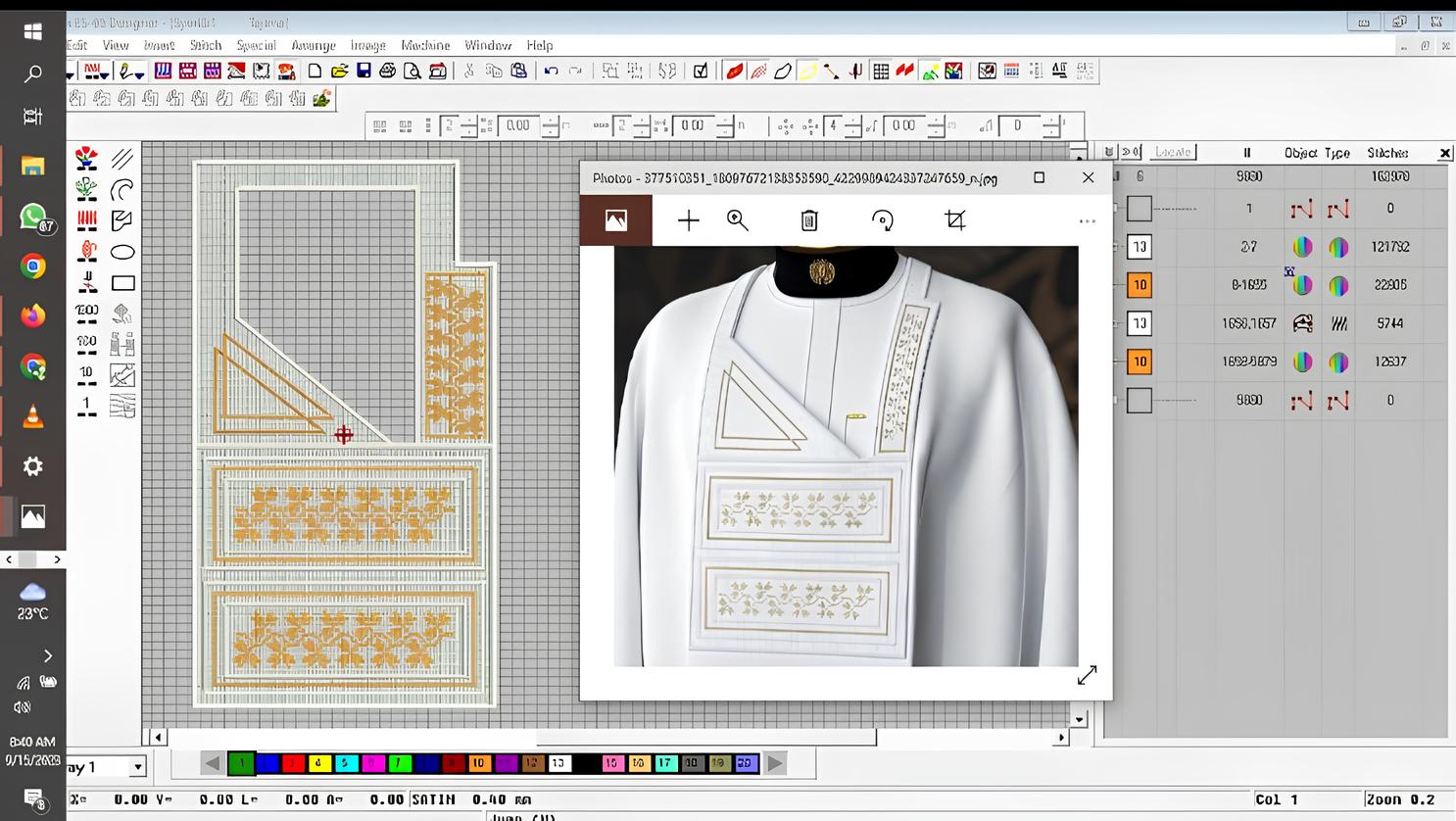The width and height of the screenshot is (1456, 821).
Task: Open the Machine menu
Action: point(425,45)
